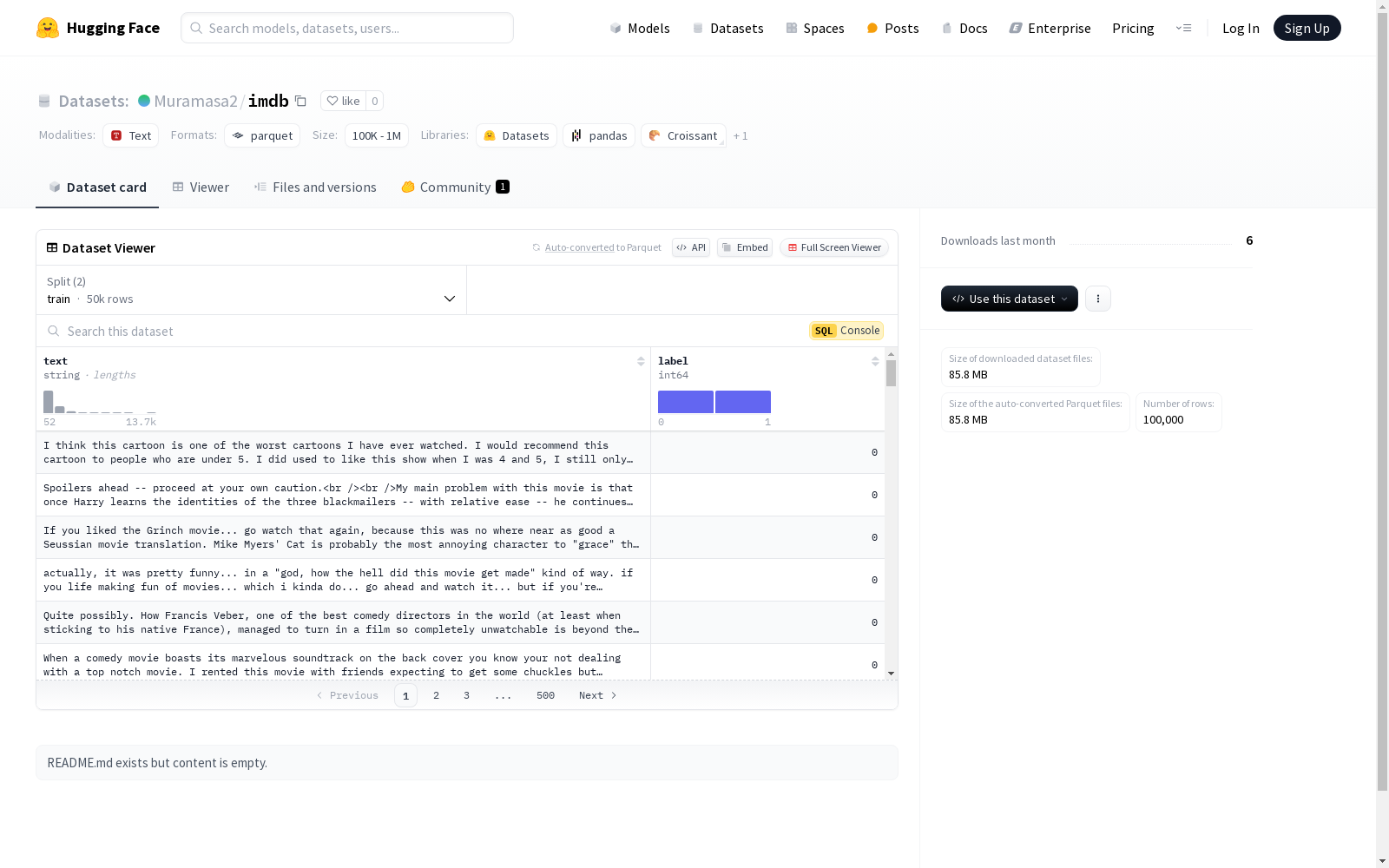Jump to page 500 of results
1389x868 pixels.
[x=545, y=695]
